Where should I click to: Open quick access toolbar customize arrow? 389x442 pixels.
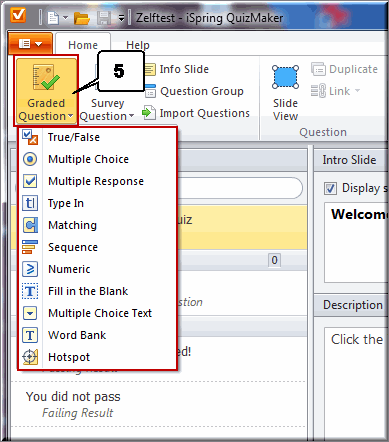tap(121, 18)
